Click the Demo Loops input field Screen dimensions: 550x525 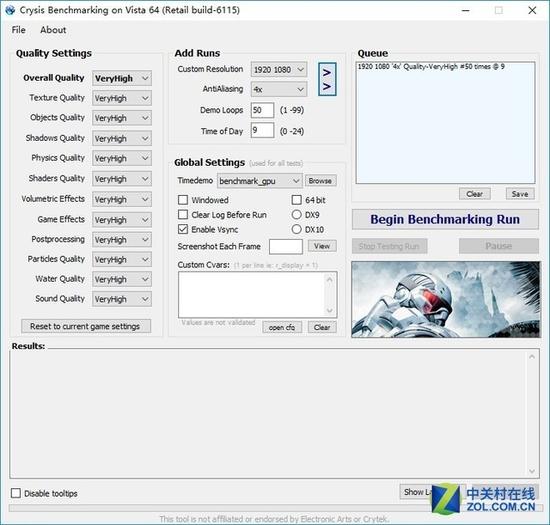[262, 110]
